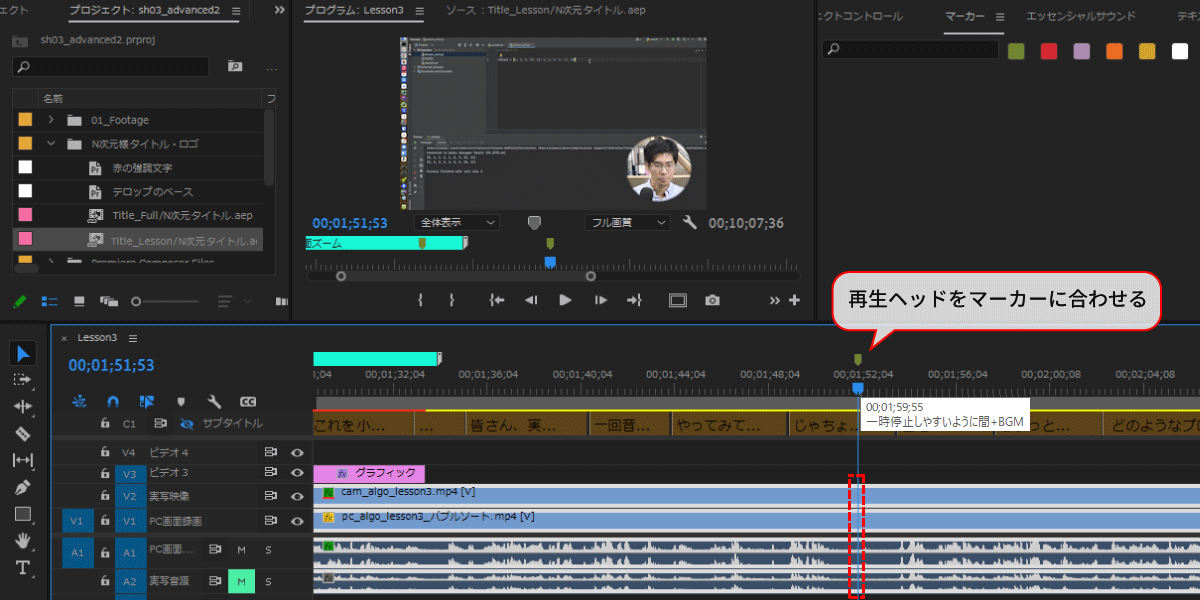Unmute the 実写音源 A2 track

[241, 581]
